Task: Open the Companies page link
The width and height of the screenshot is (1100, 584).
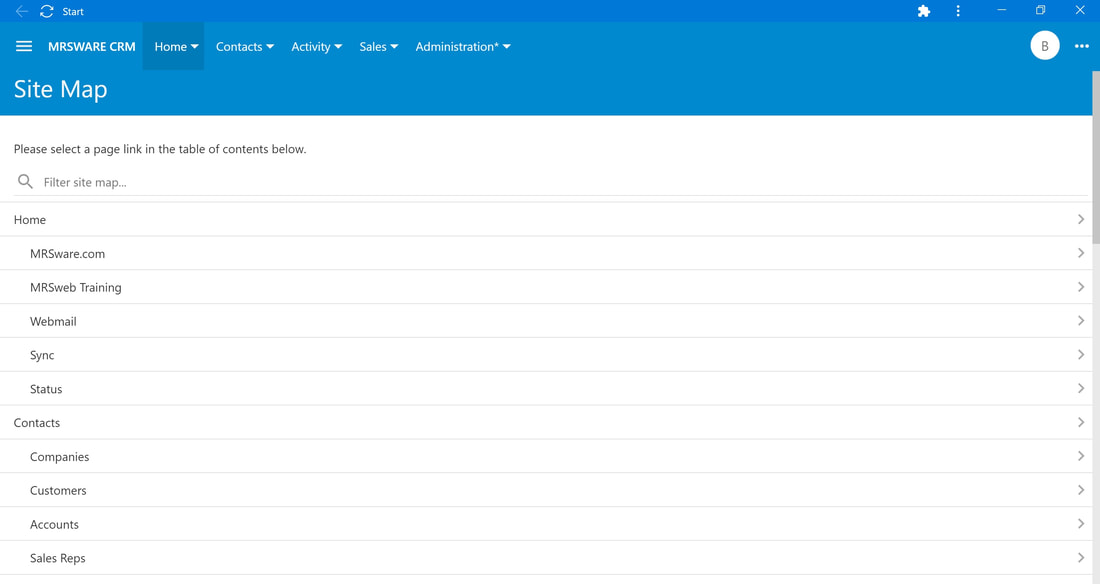Action: (x=546, y=456)
